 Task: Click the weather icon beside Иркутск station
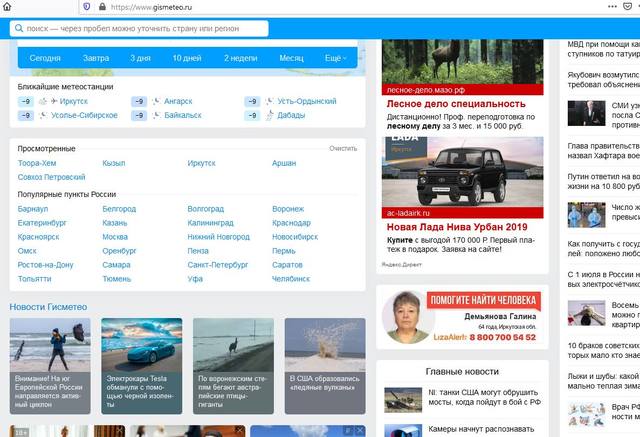(x=43, y=101)
